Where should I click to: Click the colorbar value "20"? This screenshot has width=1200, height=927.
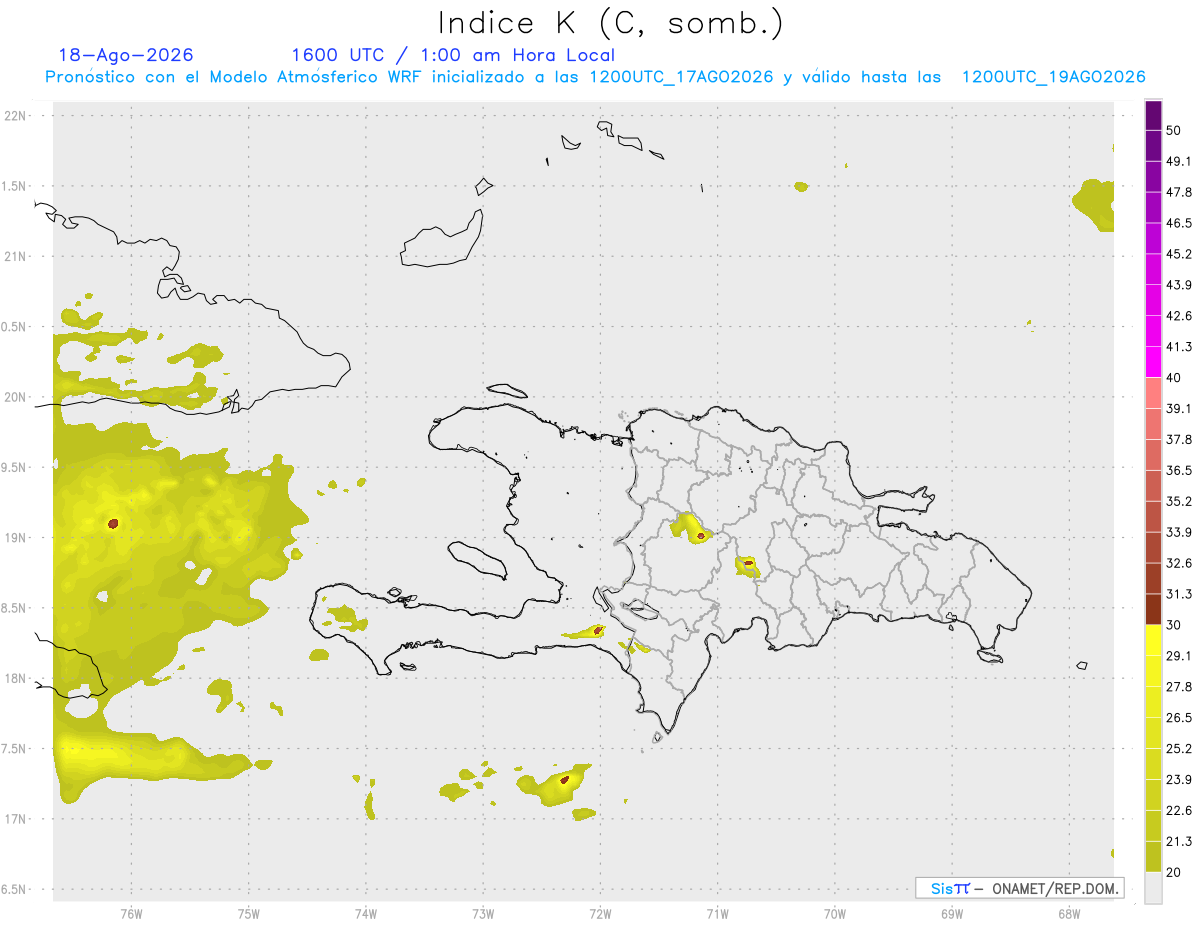point(1173,872)
